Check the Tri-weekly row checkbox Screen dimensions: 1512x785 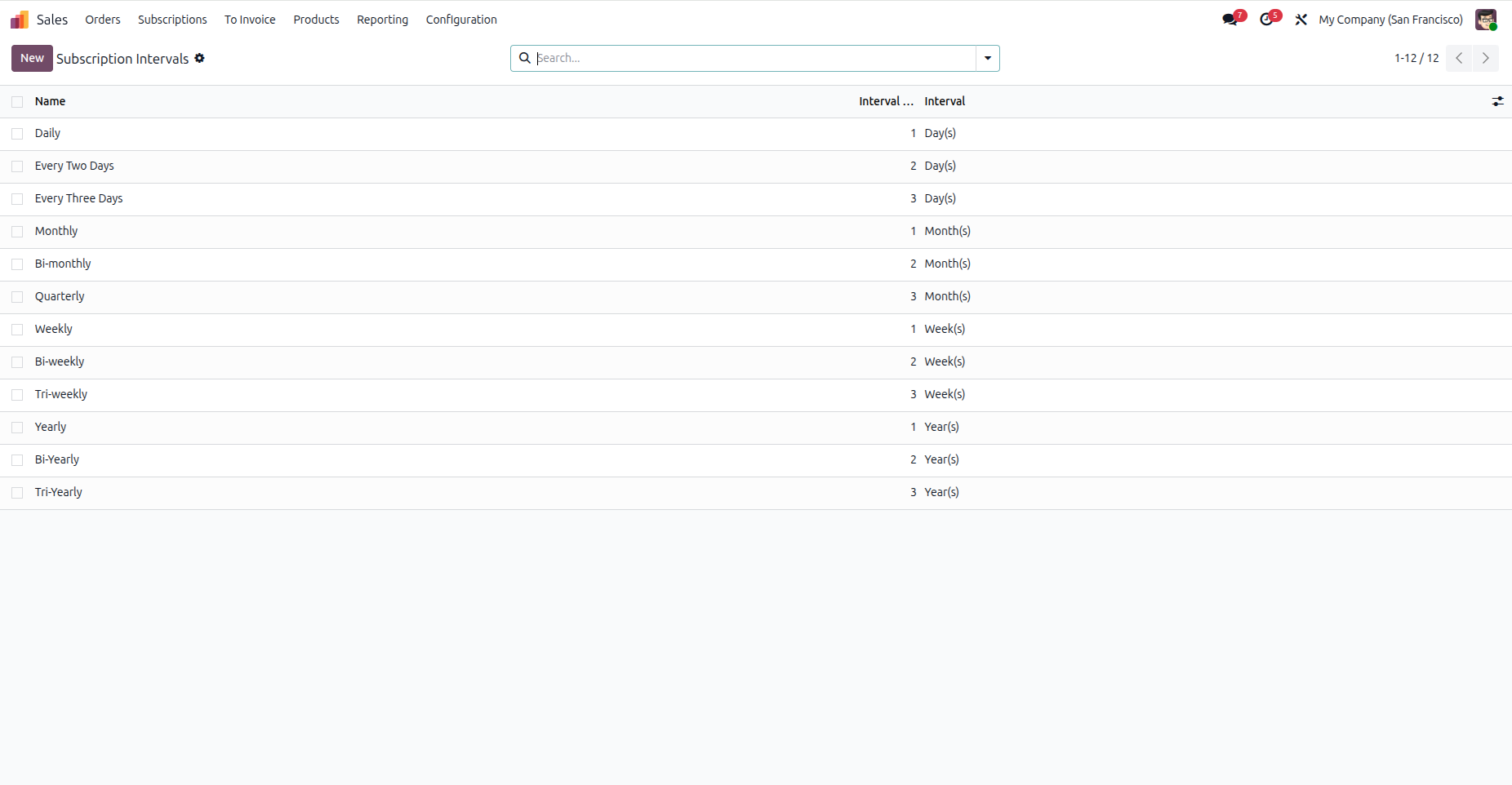point(17,395)
